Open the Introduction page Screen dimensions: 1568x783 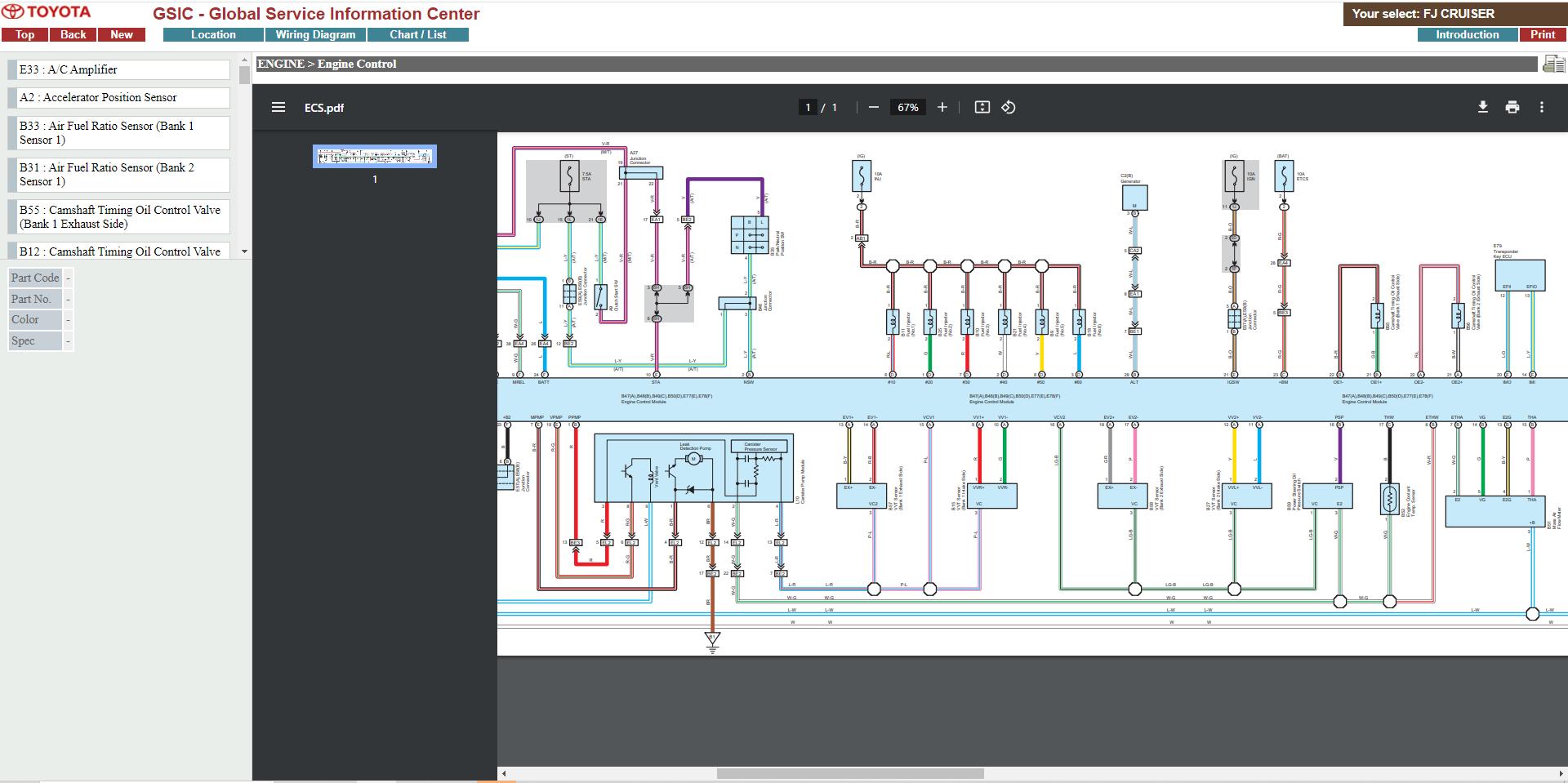click(1468, 34)
